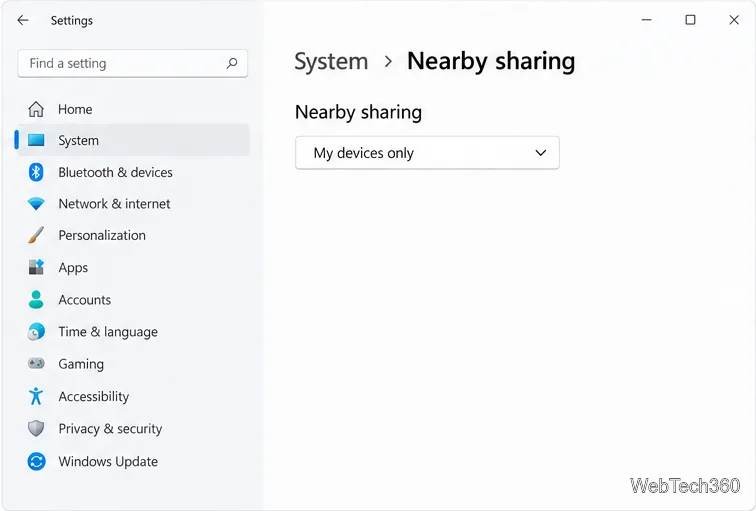Click the Accessibility figure icon
Screen dimensions: 756x511
click(36, 396)
